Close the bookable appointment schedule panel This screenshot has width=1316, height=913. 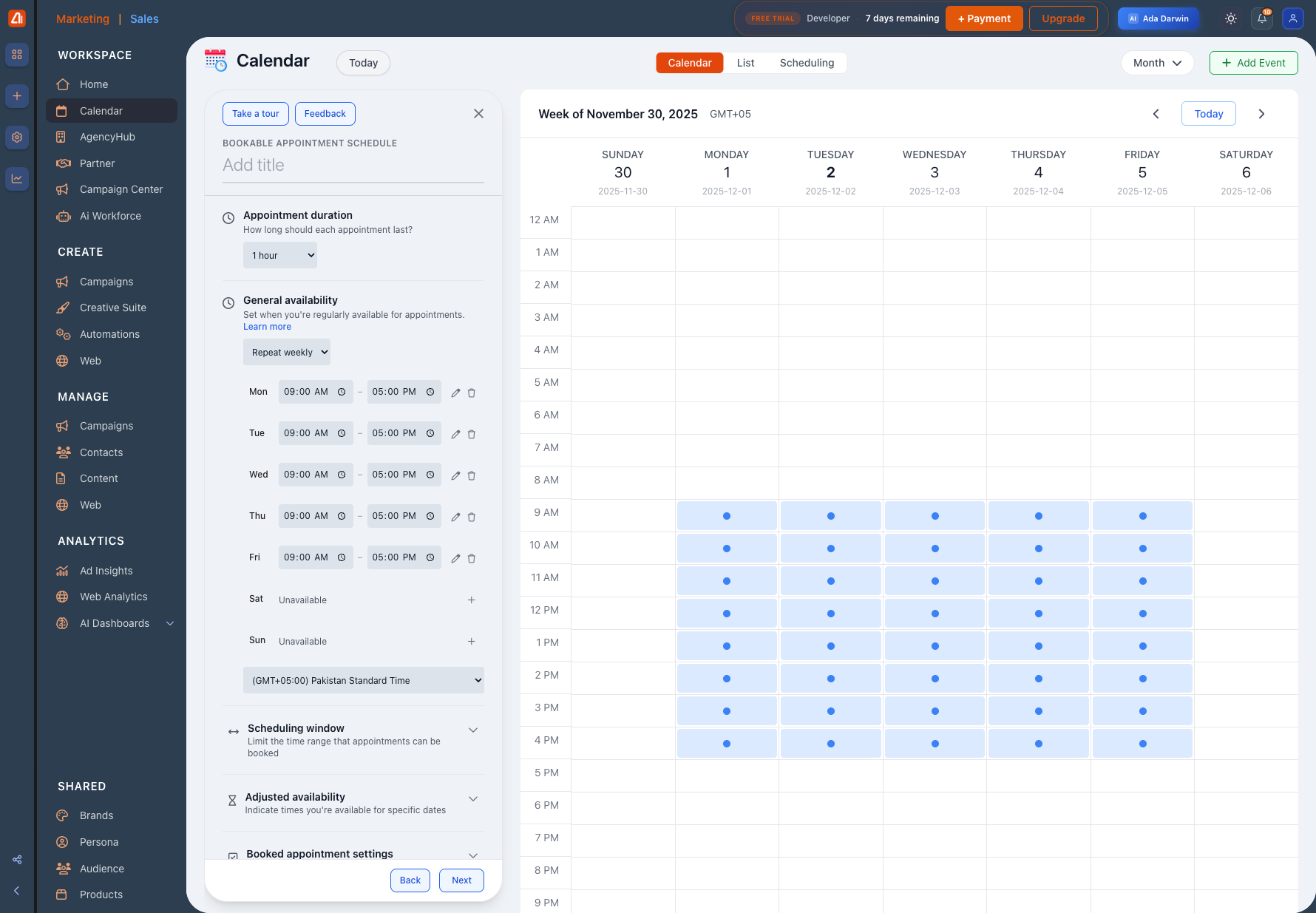pos(478,113)
